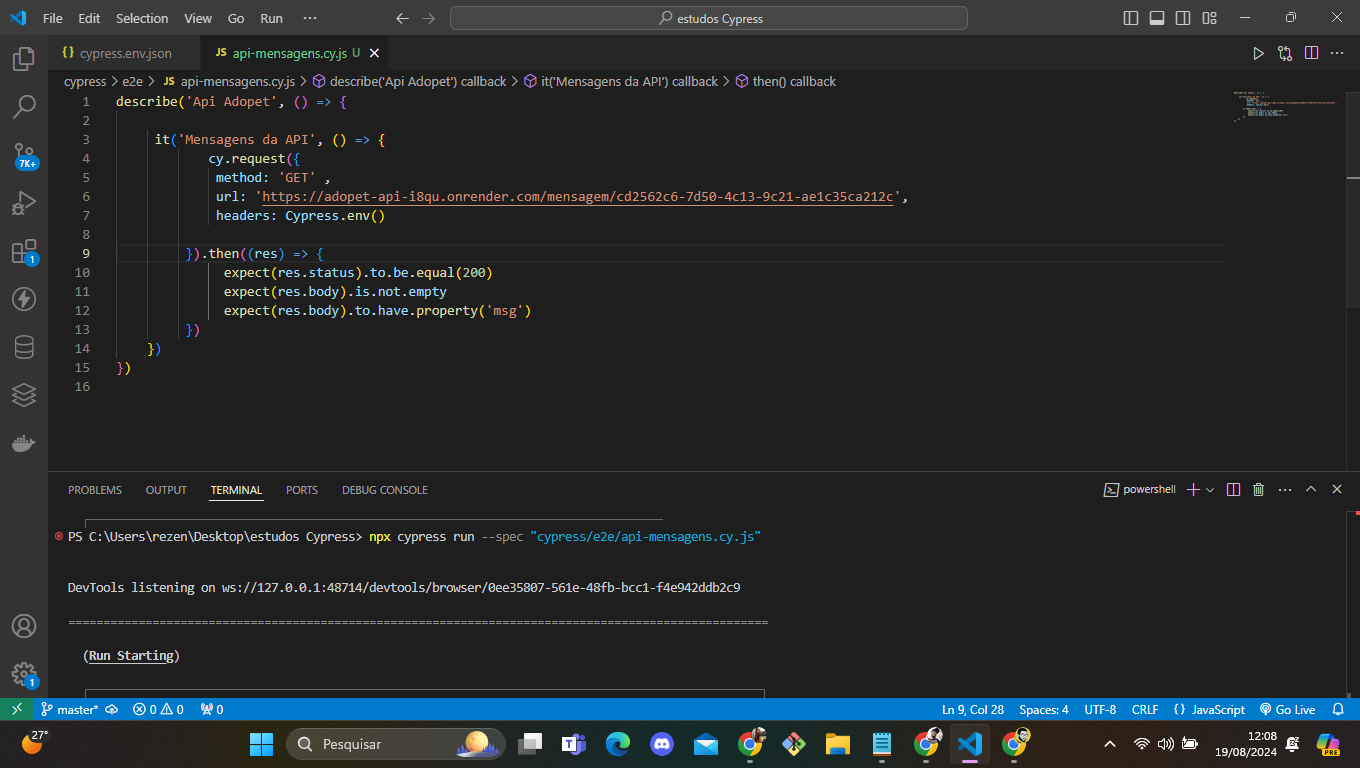Open the adopet-api onrender URL link in code

578,197
